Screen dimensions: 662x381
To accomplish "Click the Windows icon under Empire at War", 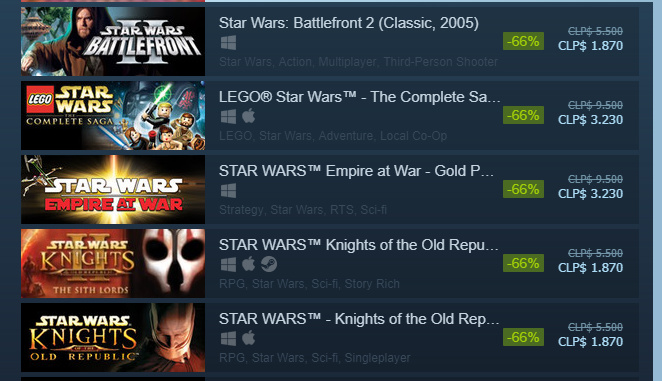I will [x=228, y=190].
